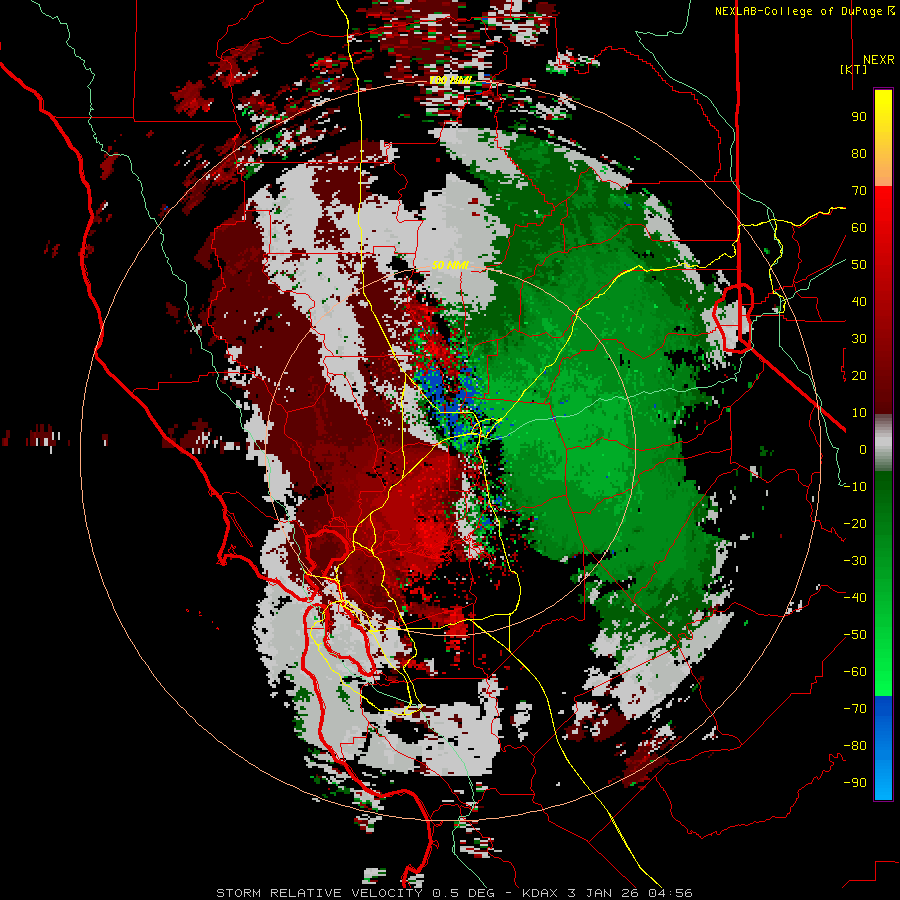Click the 20 value on the velocity scale
The width and height of the screenshot is (900, 900).
(x=859, y=375)
